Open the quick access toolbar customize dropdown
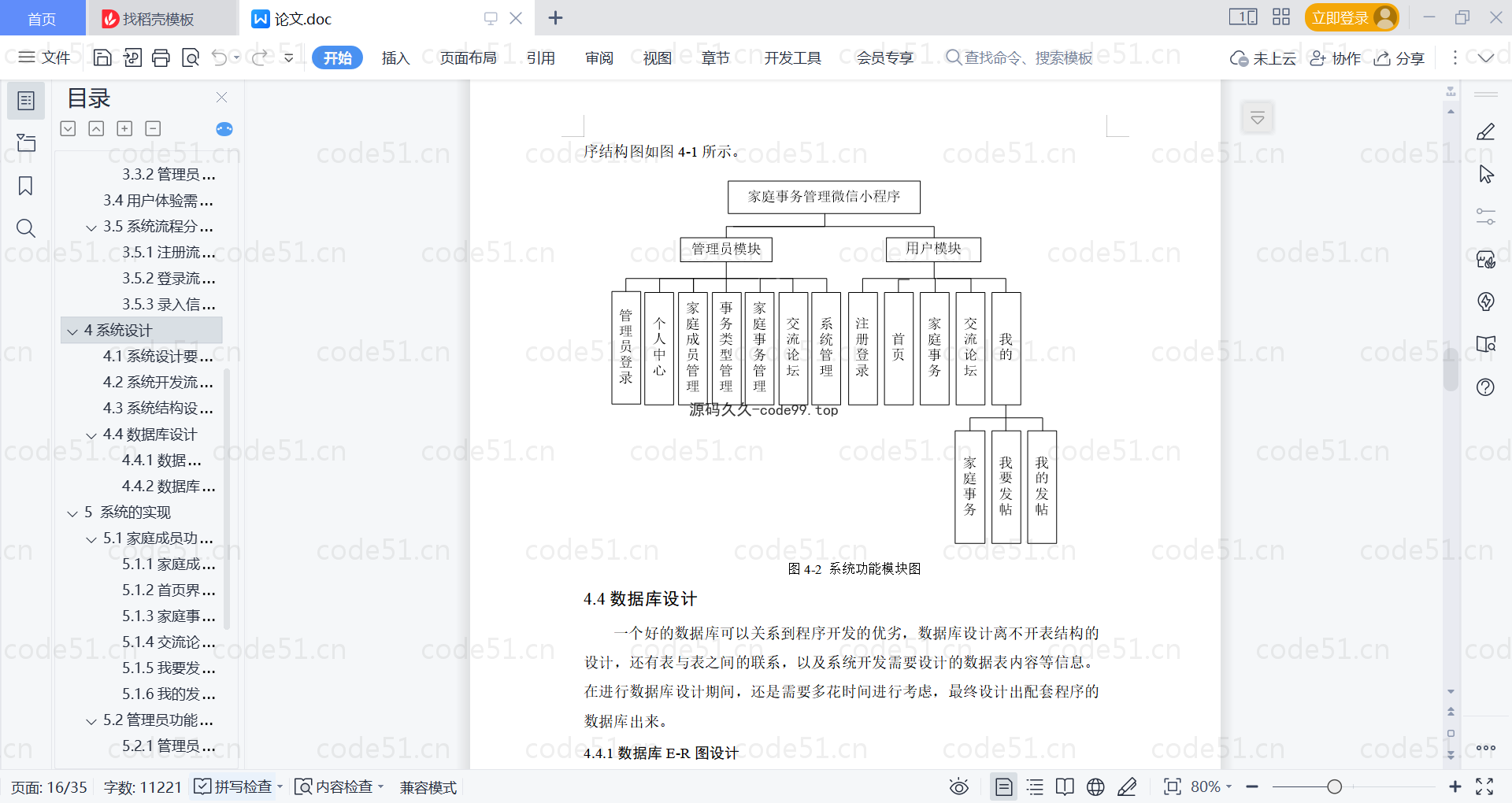 [289, 57]
